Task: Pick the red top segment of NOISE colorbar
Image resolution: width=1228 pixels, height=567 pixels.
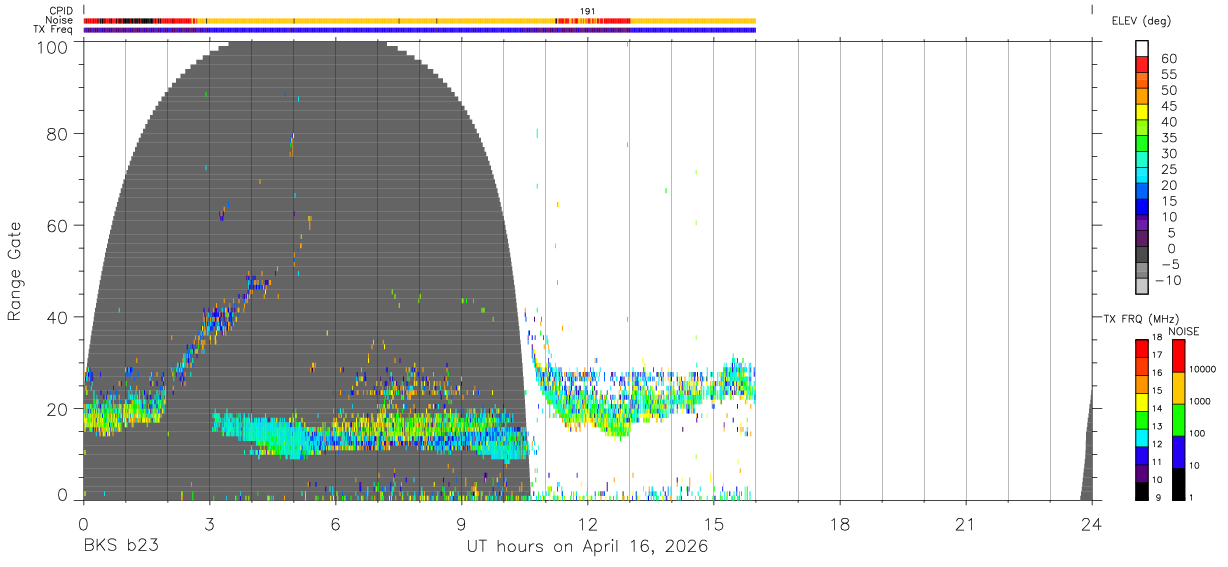Action: 1179,356
